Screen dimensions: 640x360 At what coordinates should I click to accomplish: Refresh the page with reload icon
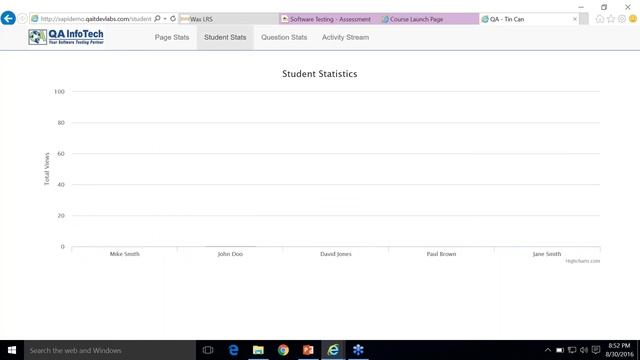173,19
